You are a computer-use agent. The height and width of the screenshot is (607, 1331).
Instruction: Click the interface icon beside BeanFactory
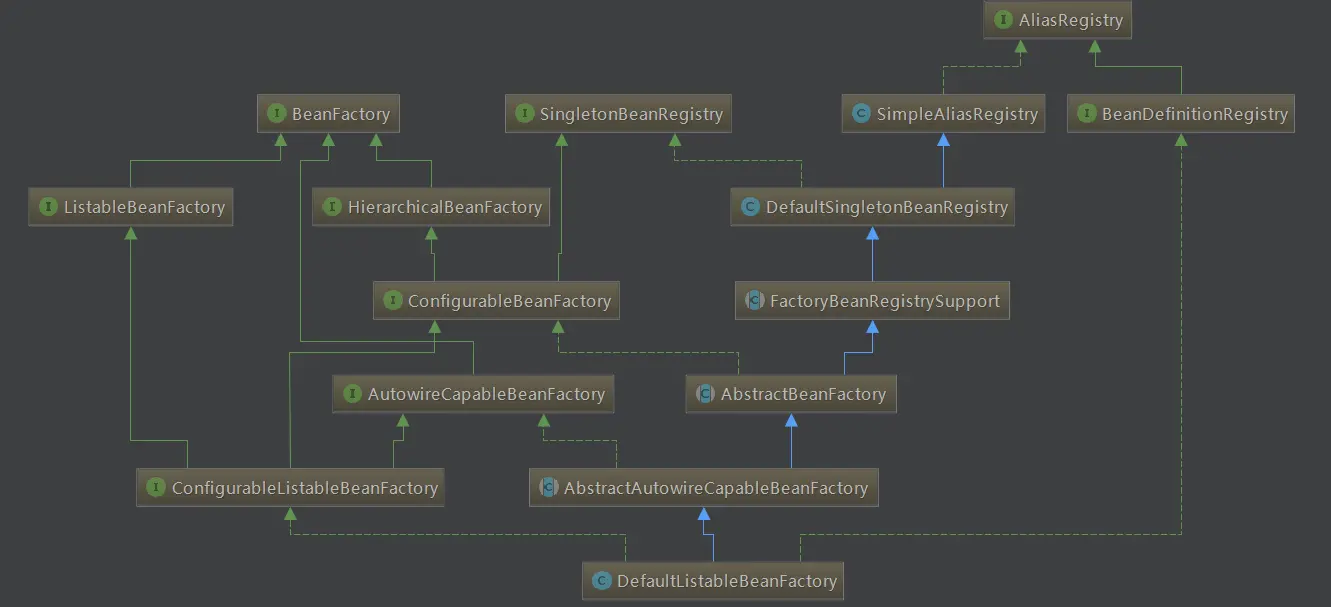[x=276, y=114]
